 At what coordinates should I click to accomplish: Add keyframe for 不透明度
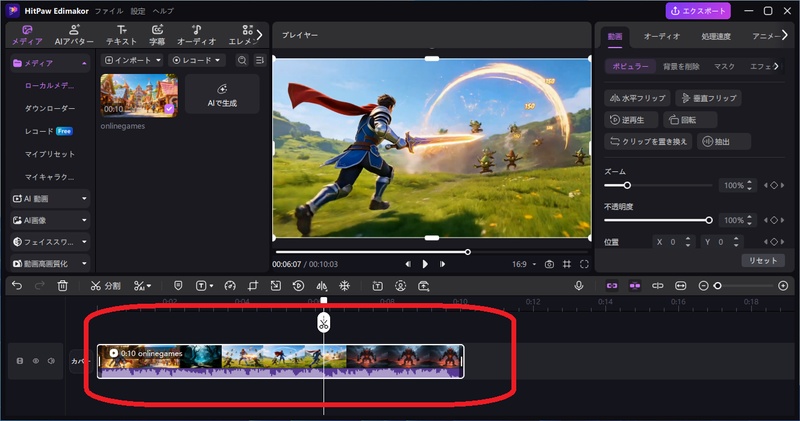point(773,220)
